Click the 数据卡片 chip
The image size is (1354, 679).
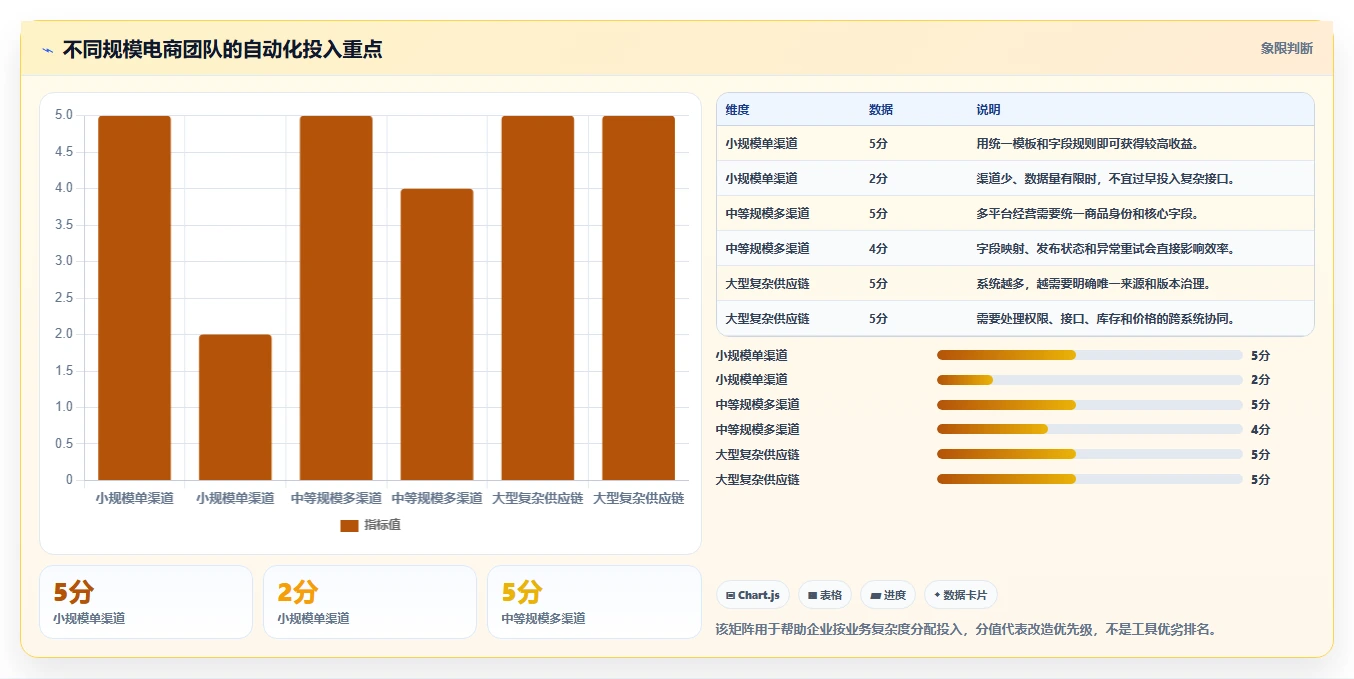(x=960, y=595)
